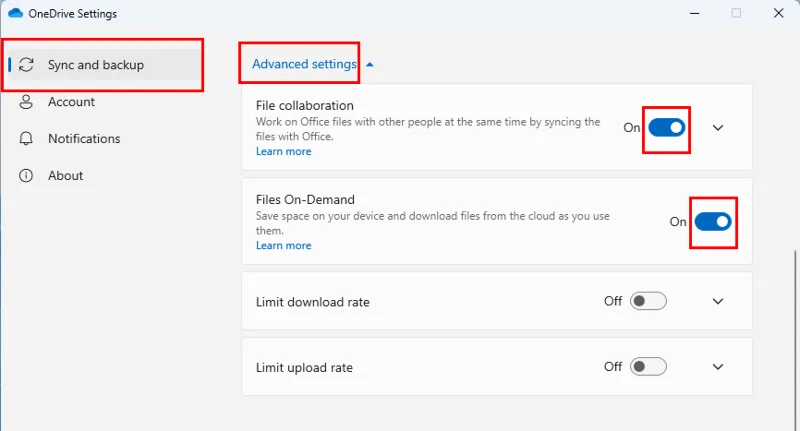Close the OneDrive Settings window
800x431 pixels.
(x=778, y=13)
